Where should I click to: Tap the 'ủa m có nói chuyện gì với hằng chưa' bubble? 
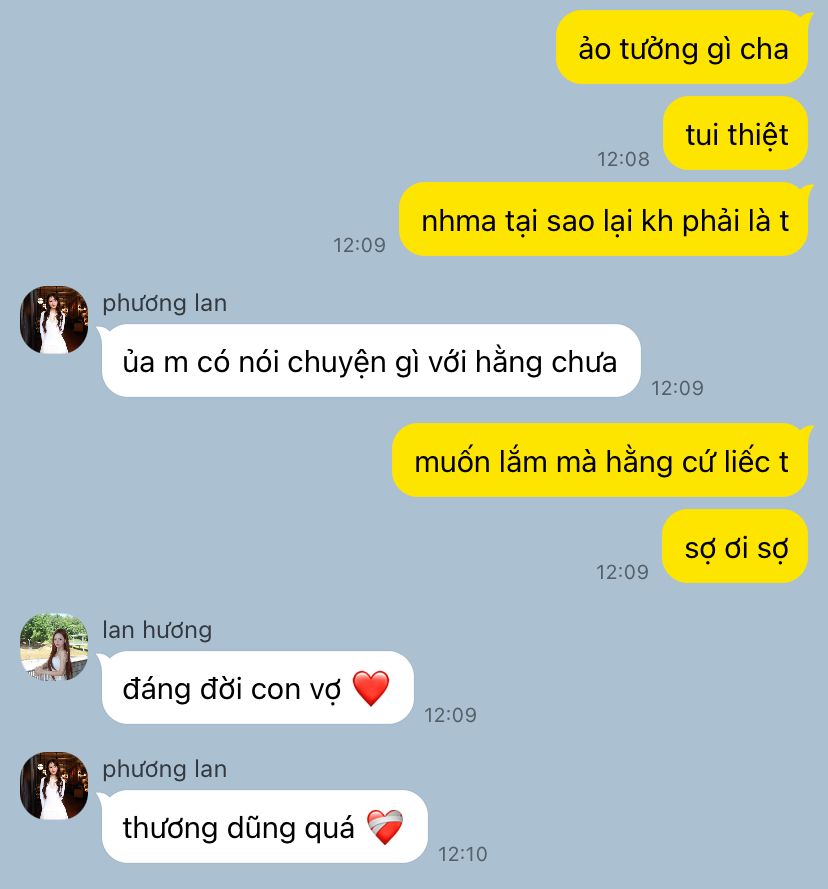click(x=370, y=361)
